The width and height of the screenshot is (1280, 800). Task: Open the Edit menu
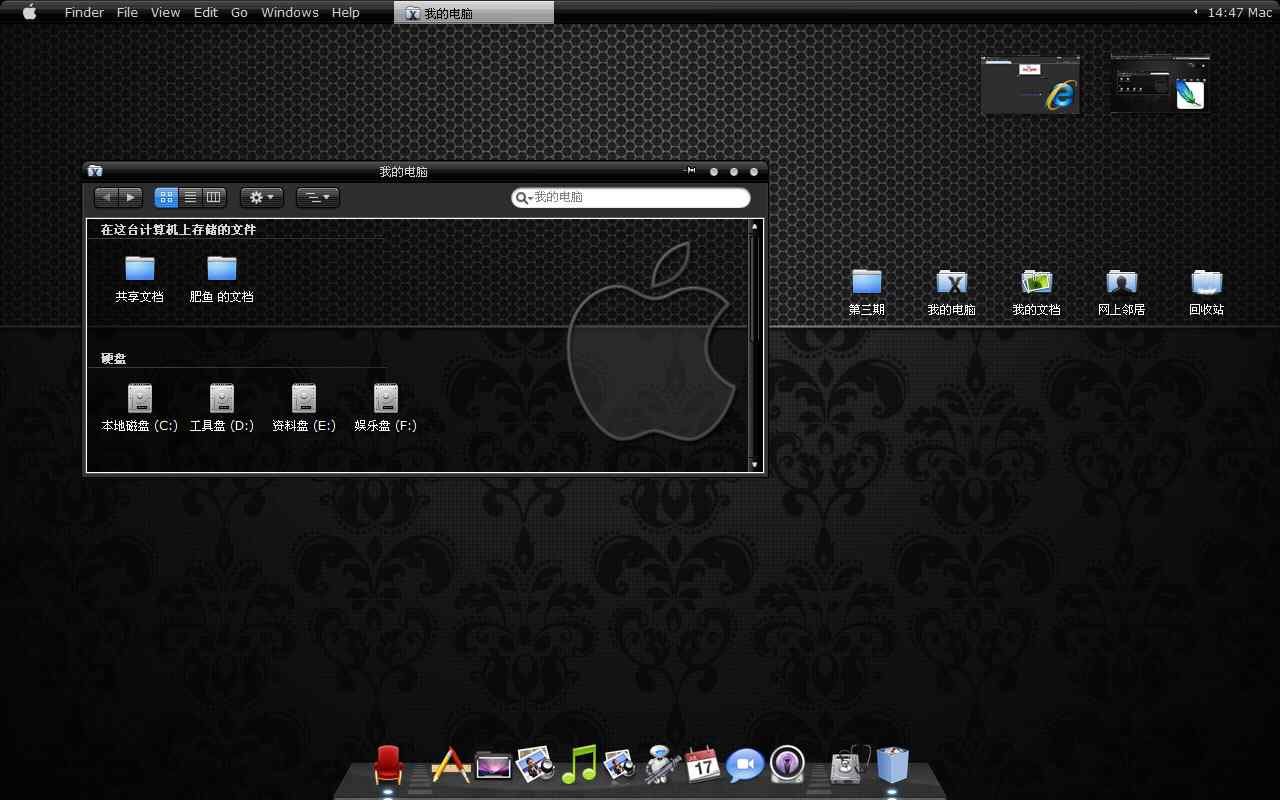[x=206, y=12]
